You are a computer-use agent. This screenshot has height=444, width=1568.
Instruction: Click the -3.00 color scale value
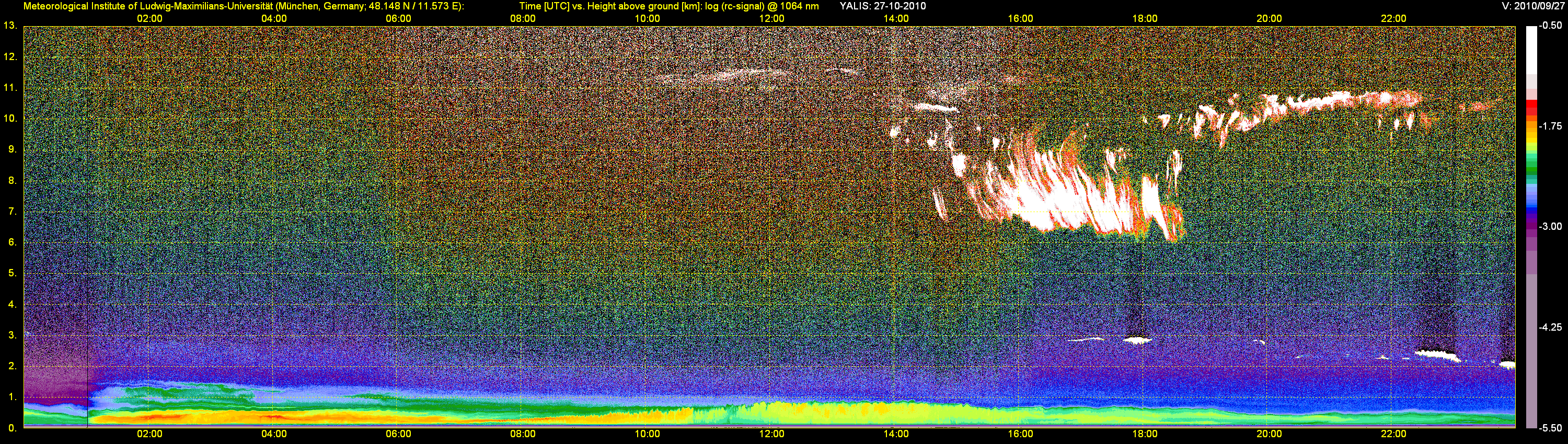coord(1551,226)
